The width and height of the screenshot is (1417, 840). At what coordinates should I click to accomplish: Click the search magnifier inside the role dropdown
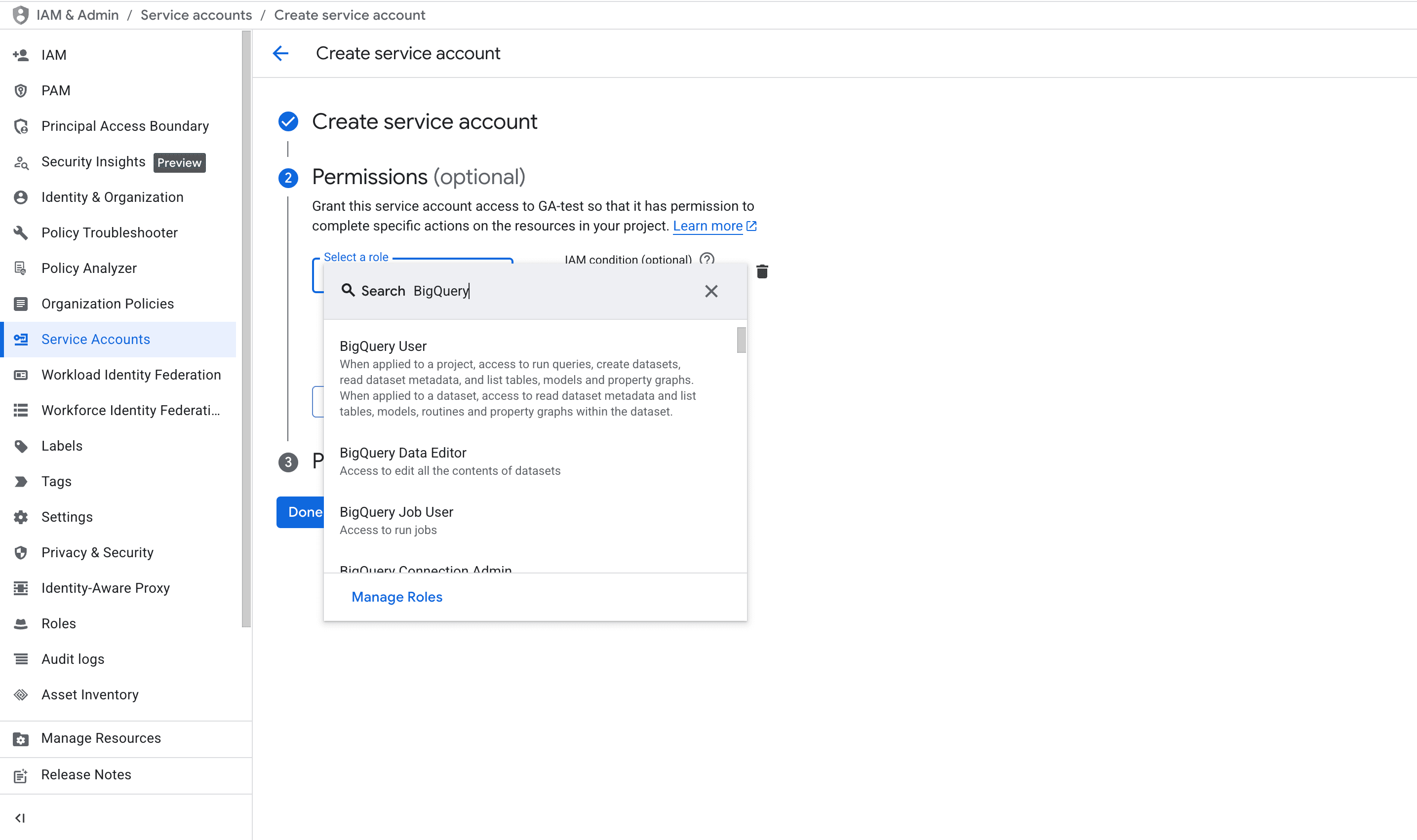(348, 290)
